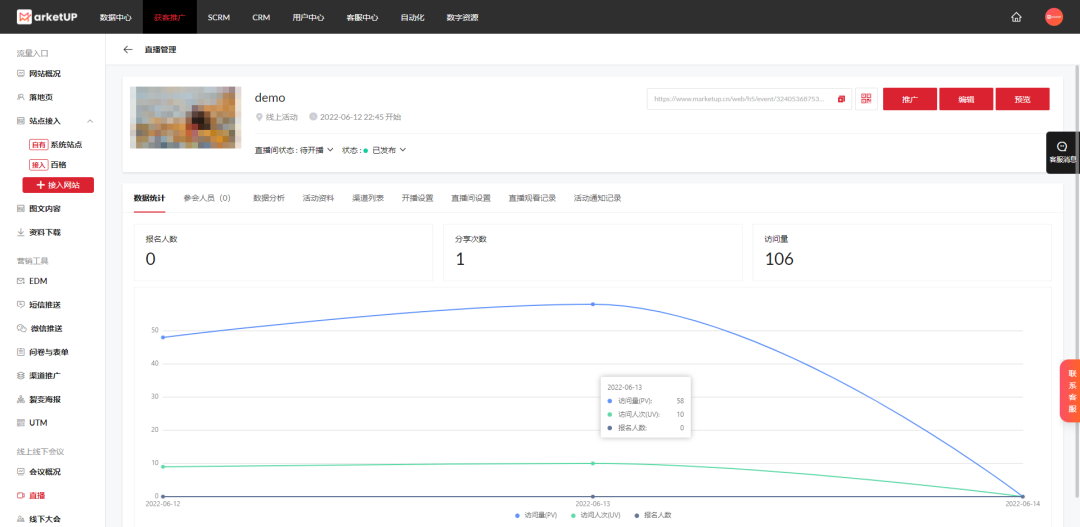Click the red 推广 button
Viewport: 1080px width, 527px height.
click(910, 99)
